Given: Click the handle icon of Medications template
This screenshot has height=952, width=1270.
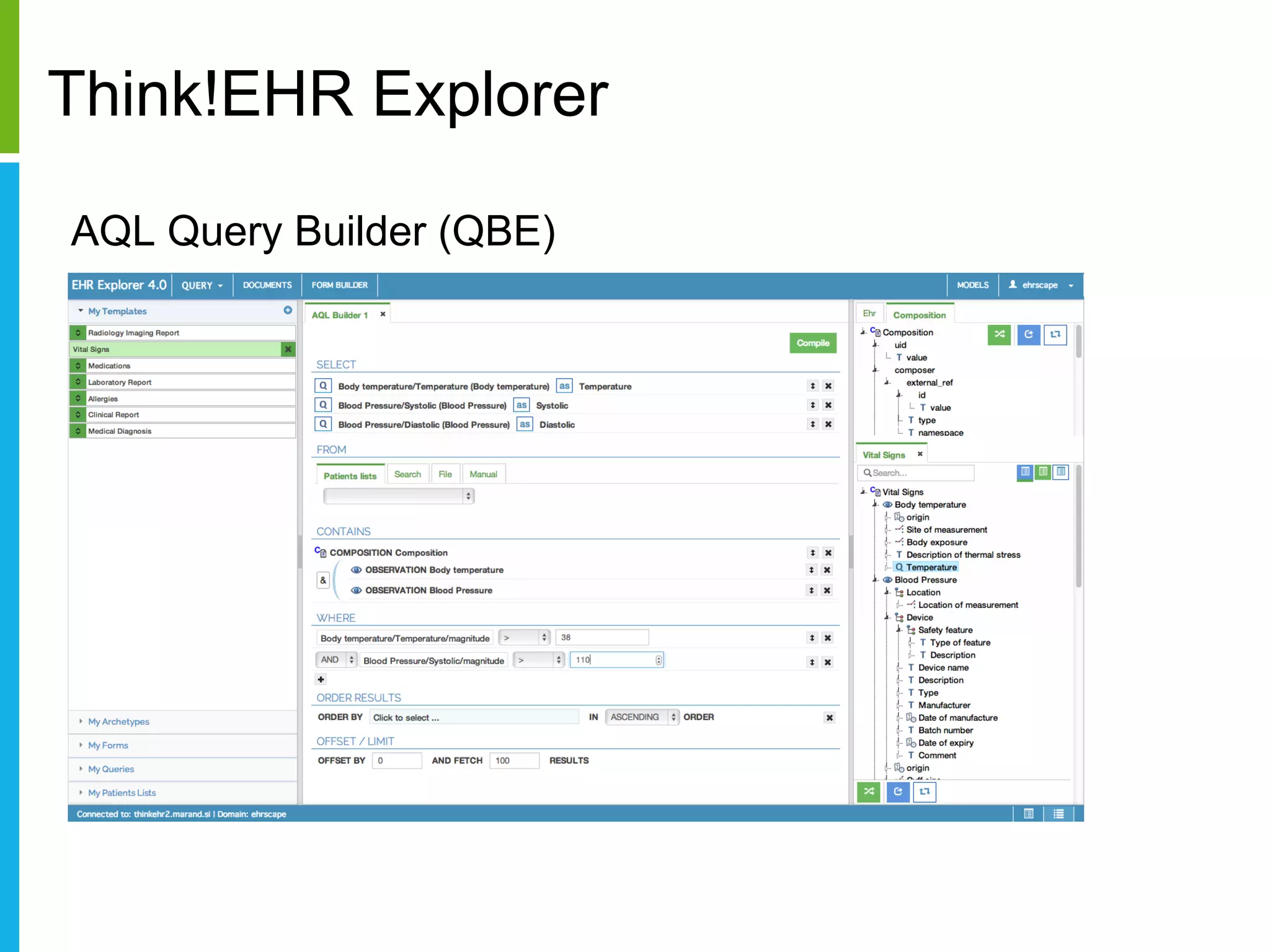Looking at the screenshot, I should pos(78,366).
